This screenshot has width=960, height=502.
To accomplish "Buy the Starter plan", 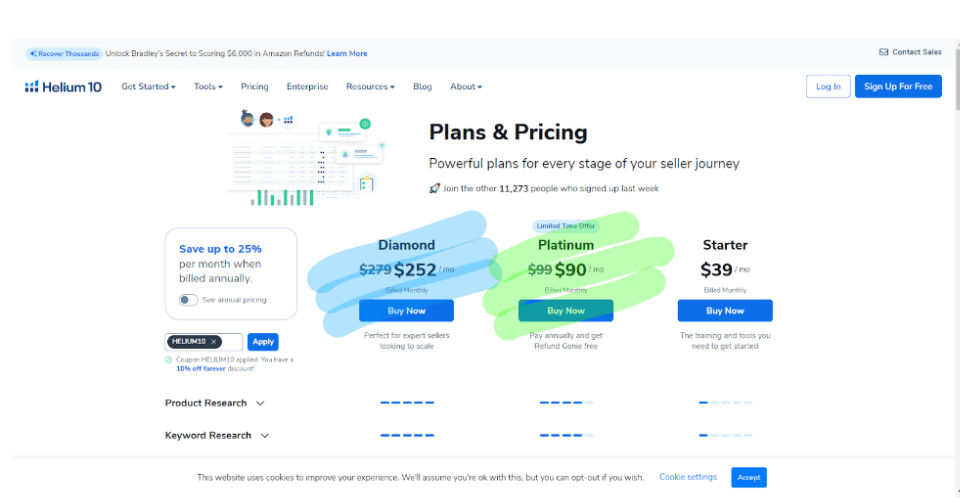I will point(724,311).
